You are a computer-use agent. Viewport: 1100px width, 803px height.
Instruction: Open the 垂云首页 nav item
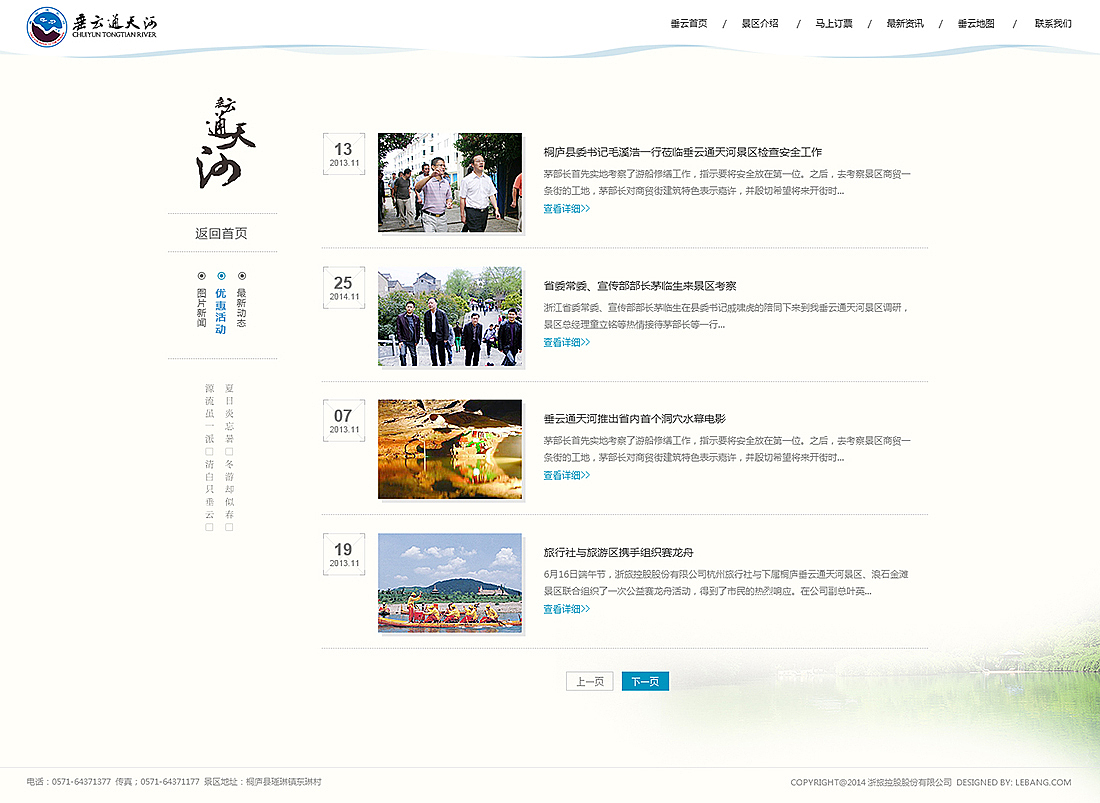coord(688,24)
